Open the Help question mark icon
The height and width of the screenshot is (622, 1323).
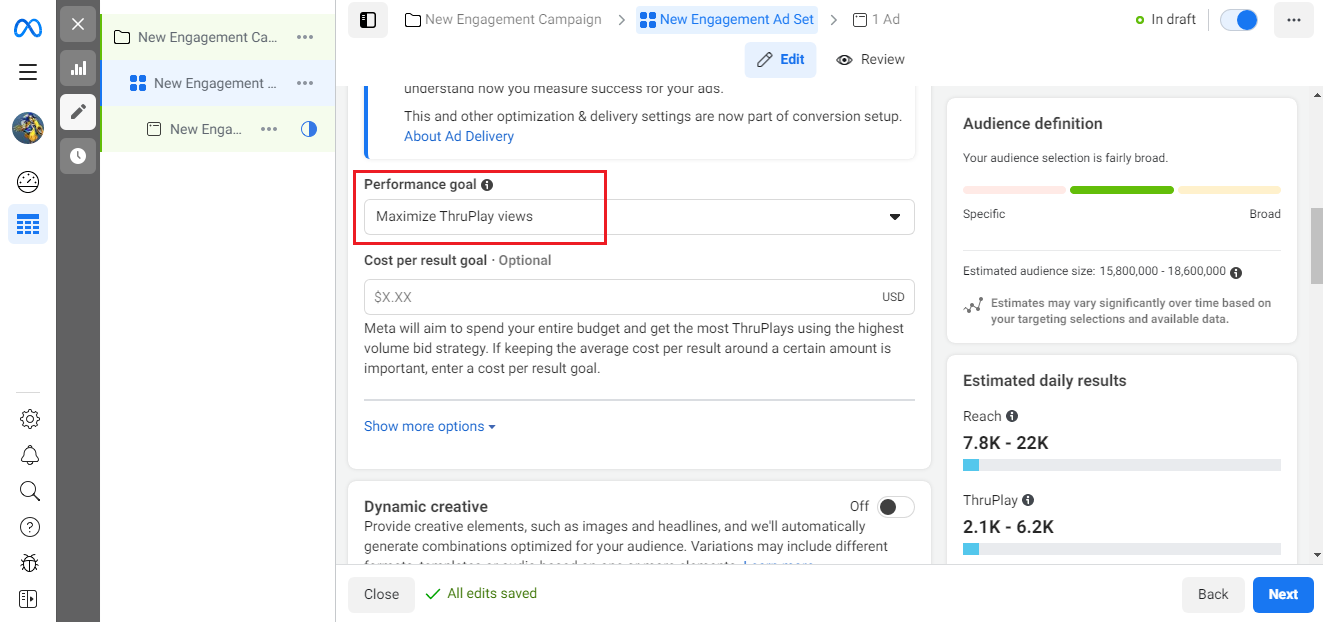click(x=30, y=527)
